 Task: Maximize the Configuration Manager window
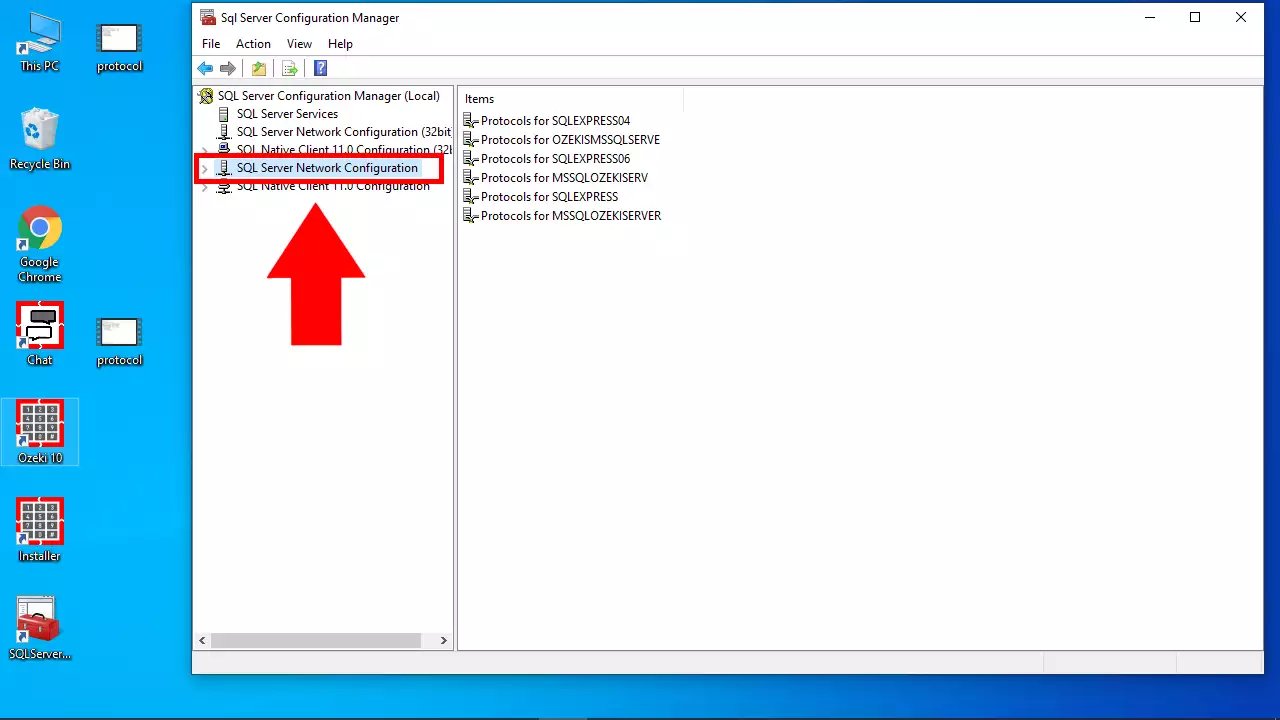1195,17
